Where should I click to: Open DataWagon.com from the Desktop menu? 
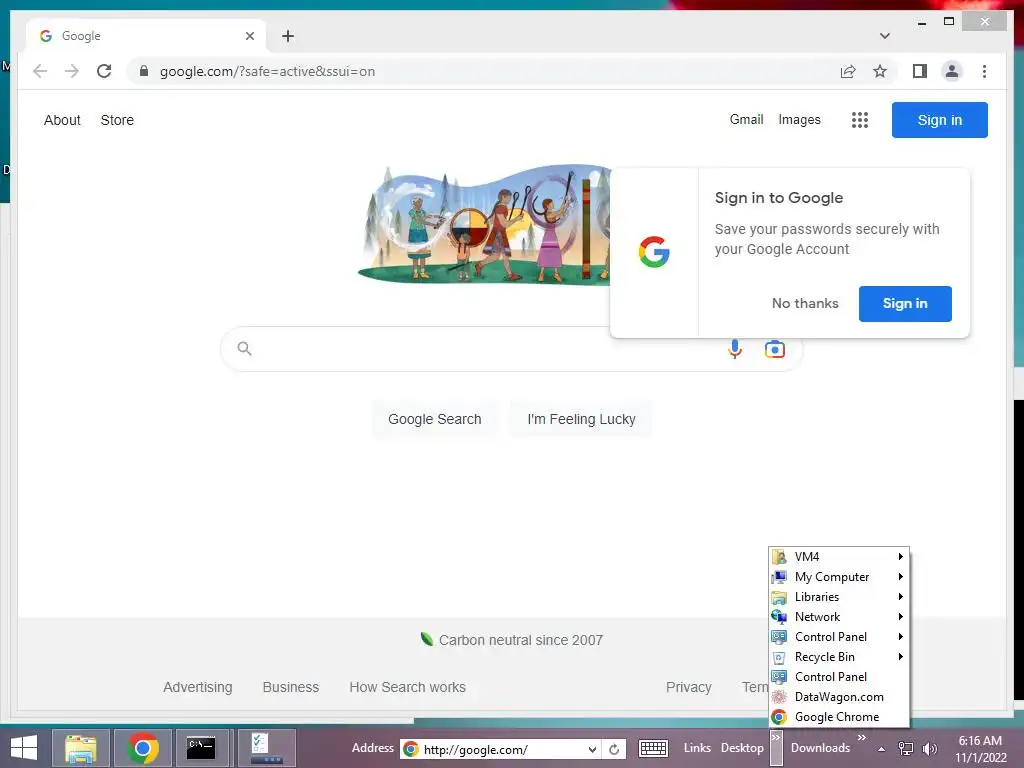pos(839,697)
